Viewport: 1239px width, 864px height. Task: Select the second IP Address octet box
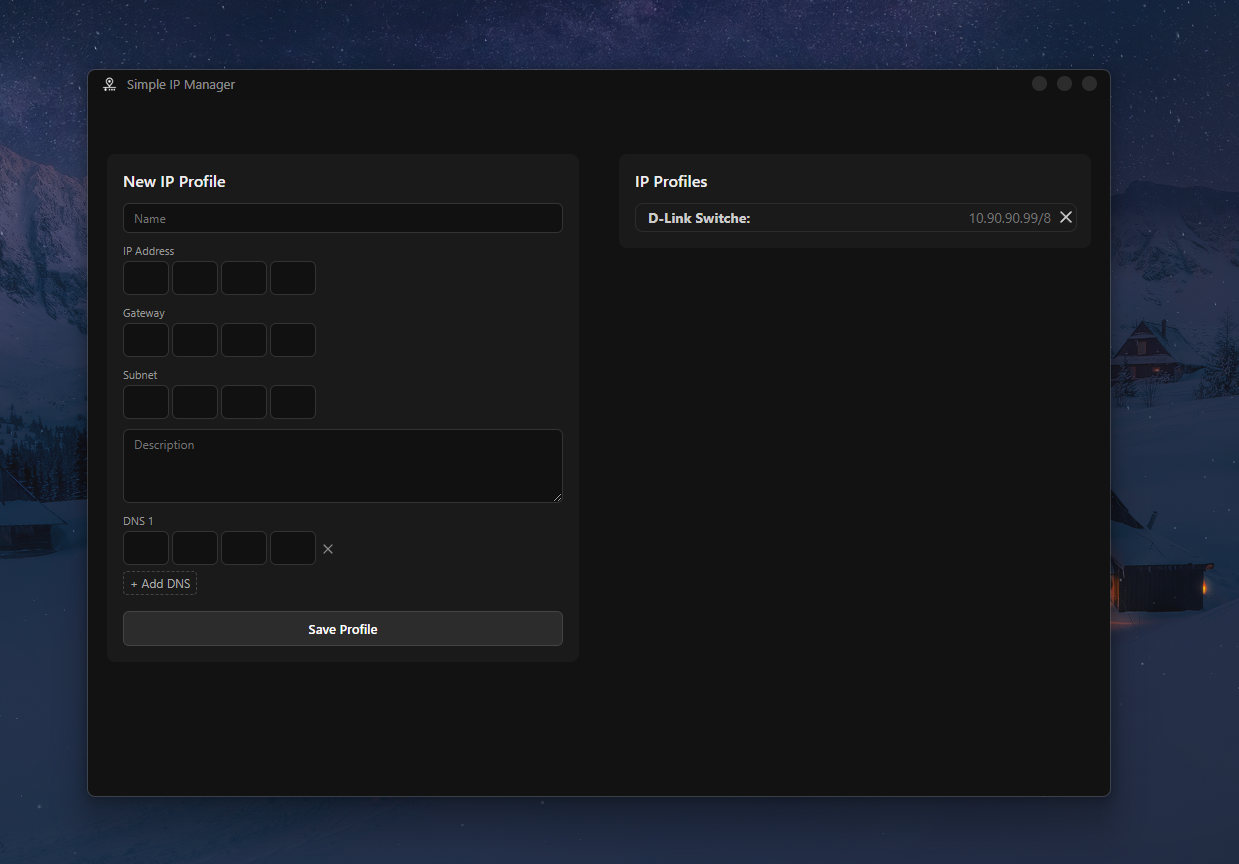(195, 278)
